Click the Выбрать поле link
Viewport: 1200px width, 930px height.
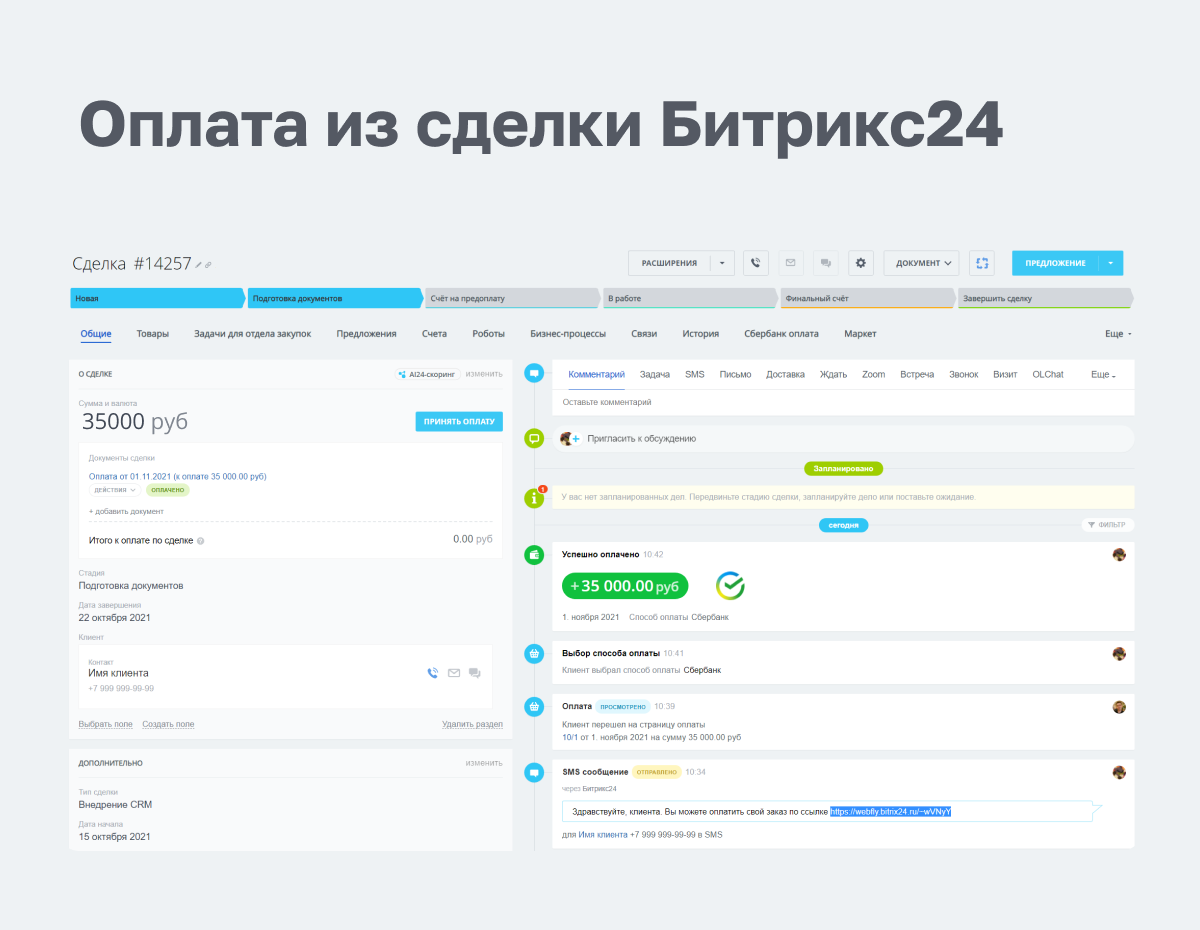click(106, 724)
